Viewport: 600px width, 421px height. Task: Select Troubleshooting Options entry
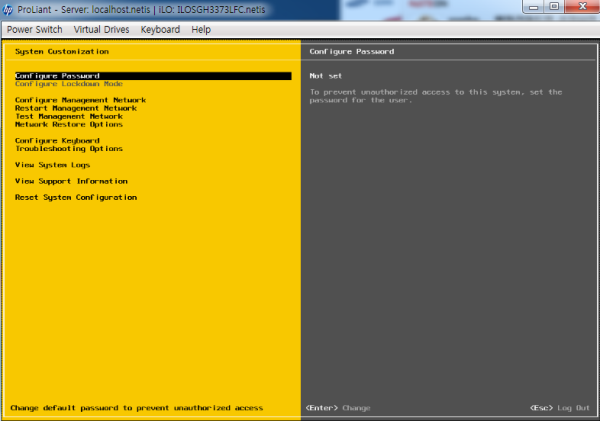[x=69, y=148]
